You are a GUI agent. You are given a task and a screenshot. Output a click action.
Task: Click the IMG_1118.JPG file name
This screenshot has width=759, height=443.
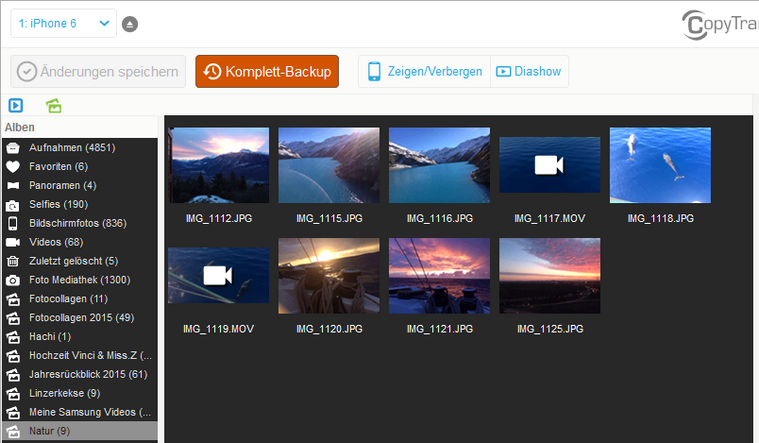click(660, 218)
